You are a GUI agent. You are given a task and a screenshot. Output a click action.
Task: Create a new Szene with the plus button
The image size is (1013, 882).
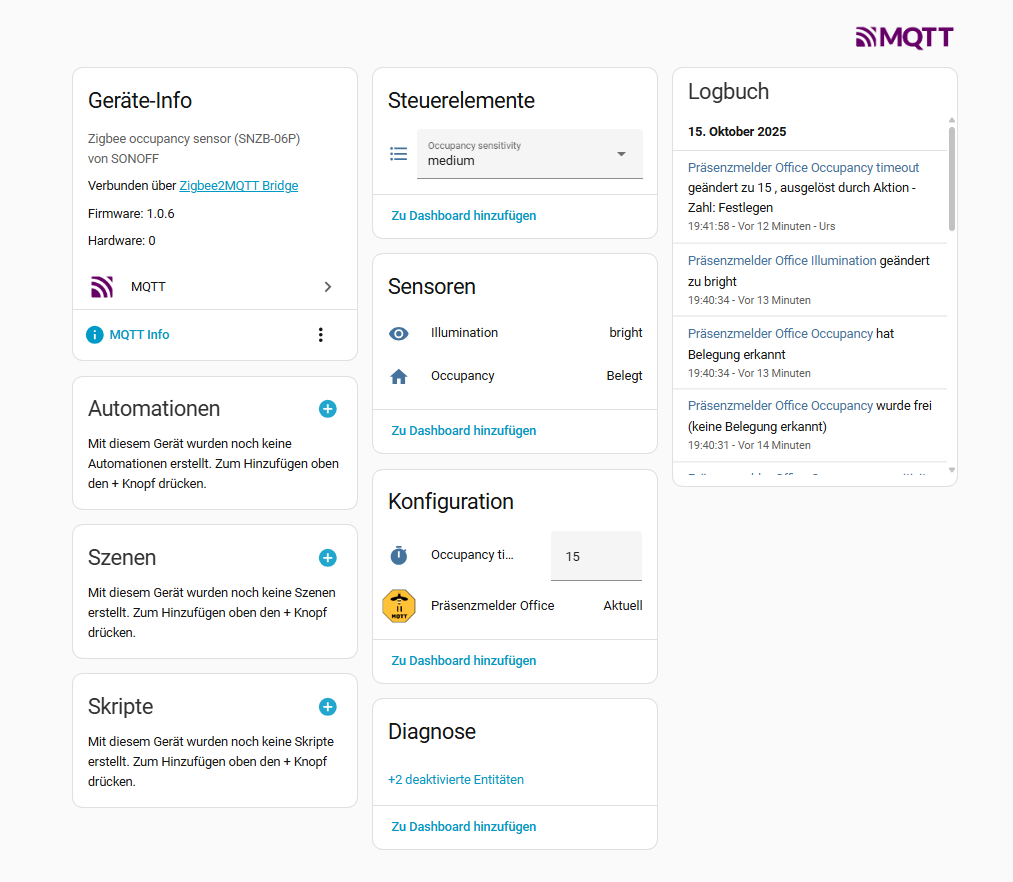coord(327,557)
